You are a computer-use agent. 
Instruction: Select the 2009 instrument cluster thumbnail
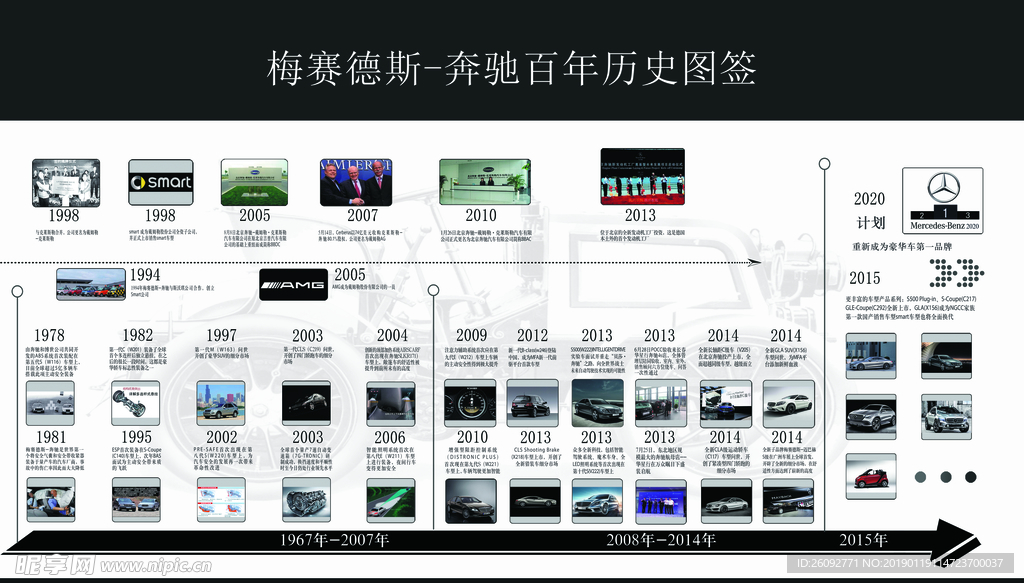point(470,403)
